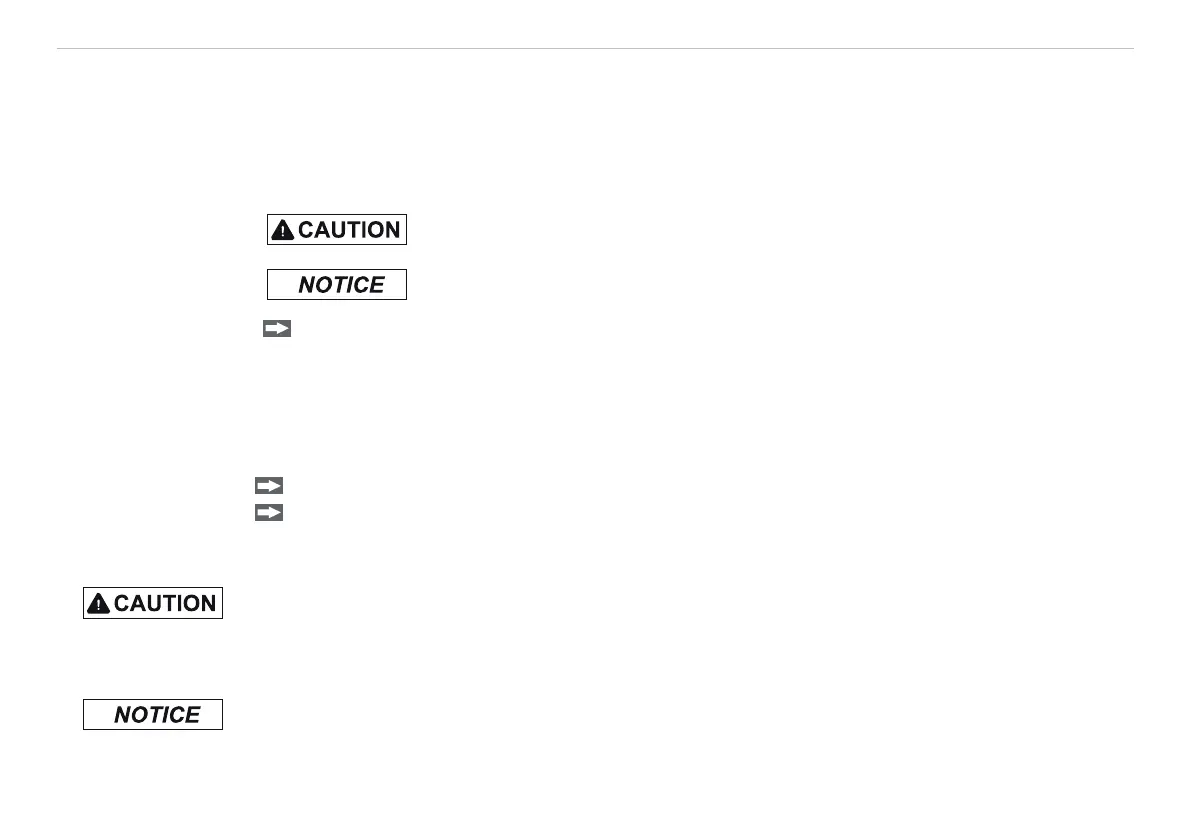Click the indented CAUTION label box
1191x839 pixels.
pyautogui.click(x=336, y=229)
